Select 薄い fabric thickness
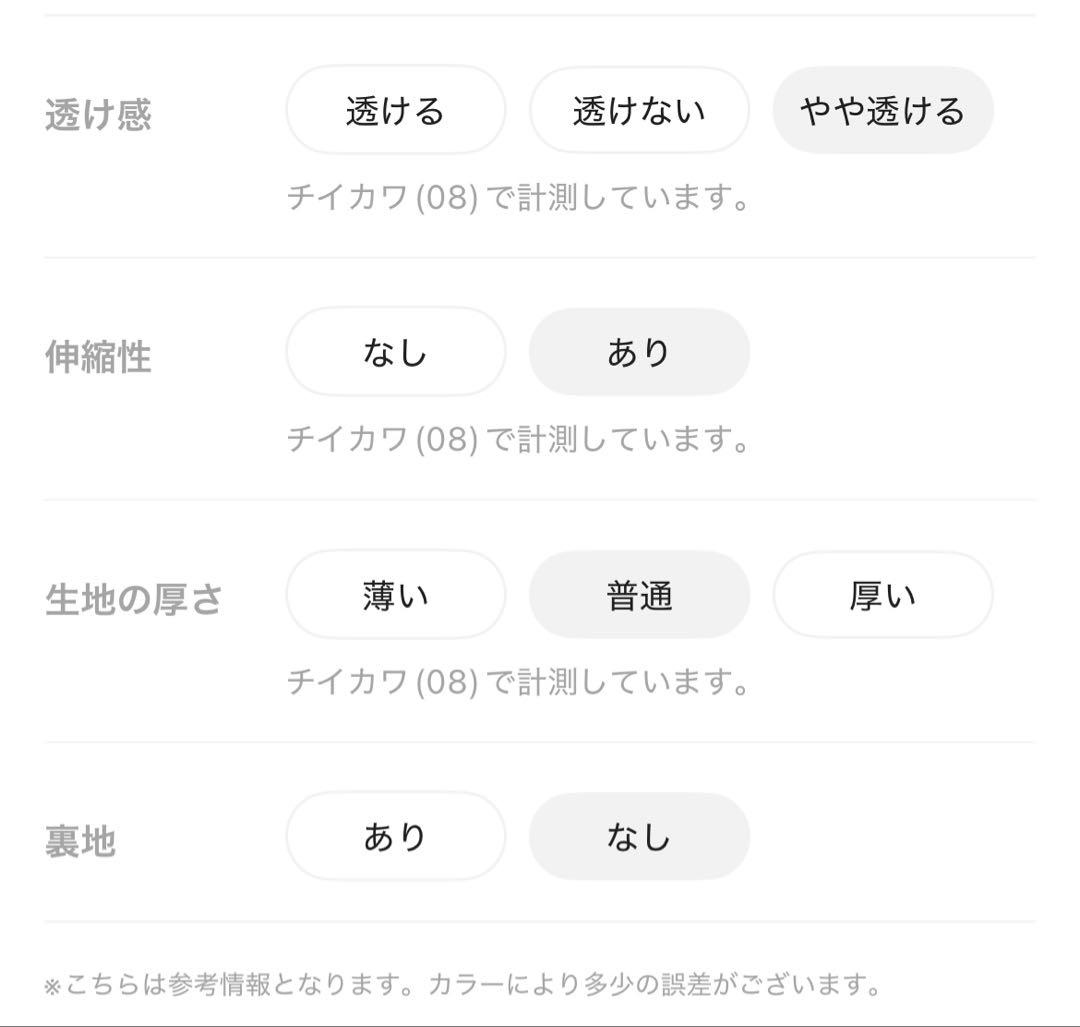The width and height of the screenshot is (1080, 1027). pos(396,594)
